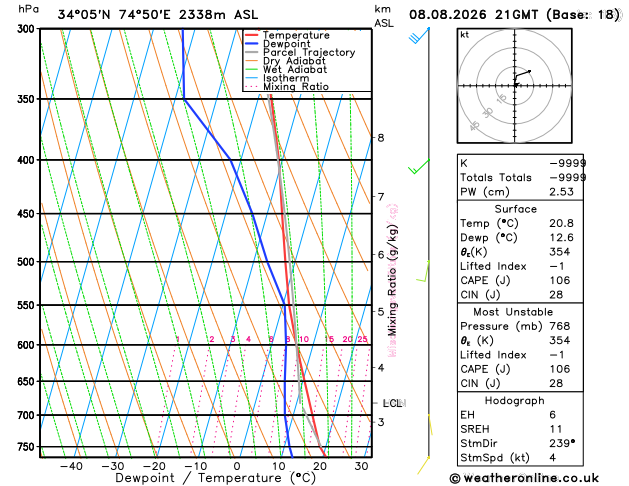Image resolution: width=629 pixels, height=486 pixels.
Task: Click the 'kt' label in the hodograph
Action: pos(465,35)
